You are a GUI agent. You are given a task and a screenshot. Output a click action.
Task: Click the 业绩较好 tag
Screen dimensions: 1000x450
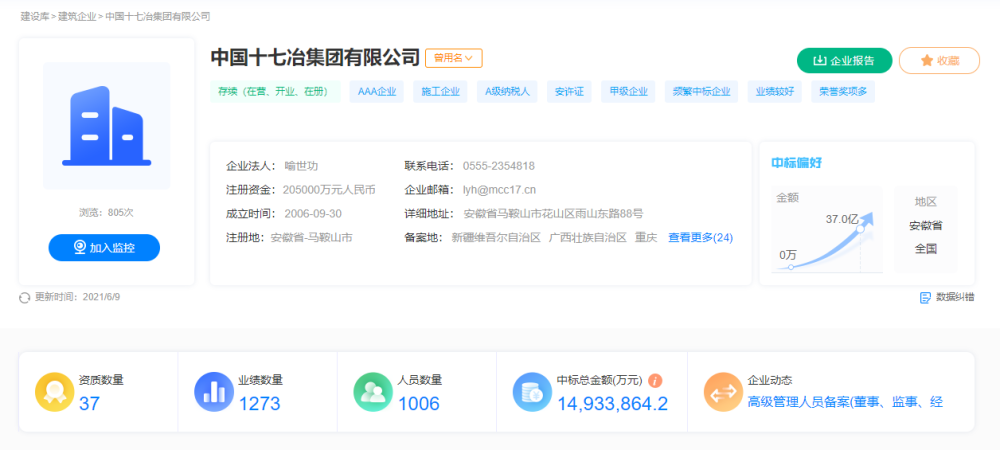pyautogui.click(x=775, y=92)
